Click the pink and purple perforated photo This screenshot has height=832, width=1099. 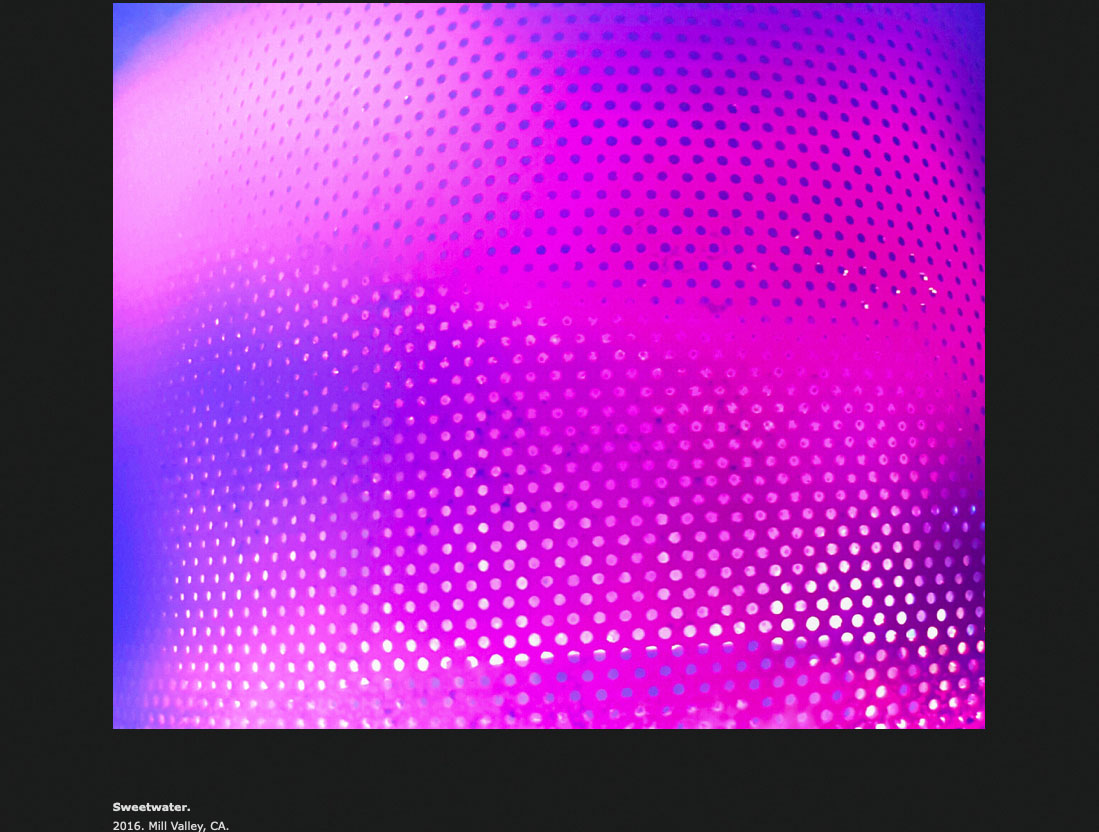(548, 365)
